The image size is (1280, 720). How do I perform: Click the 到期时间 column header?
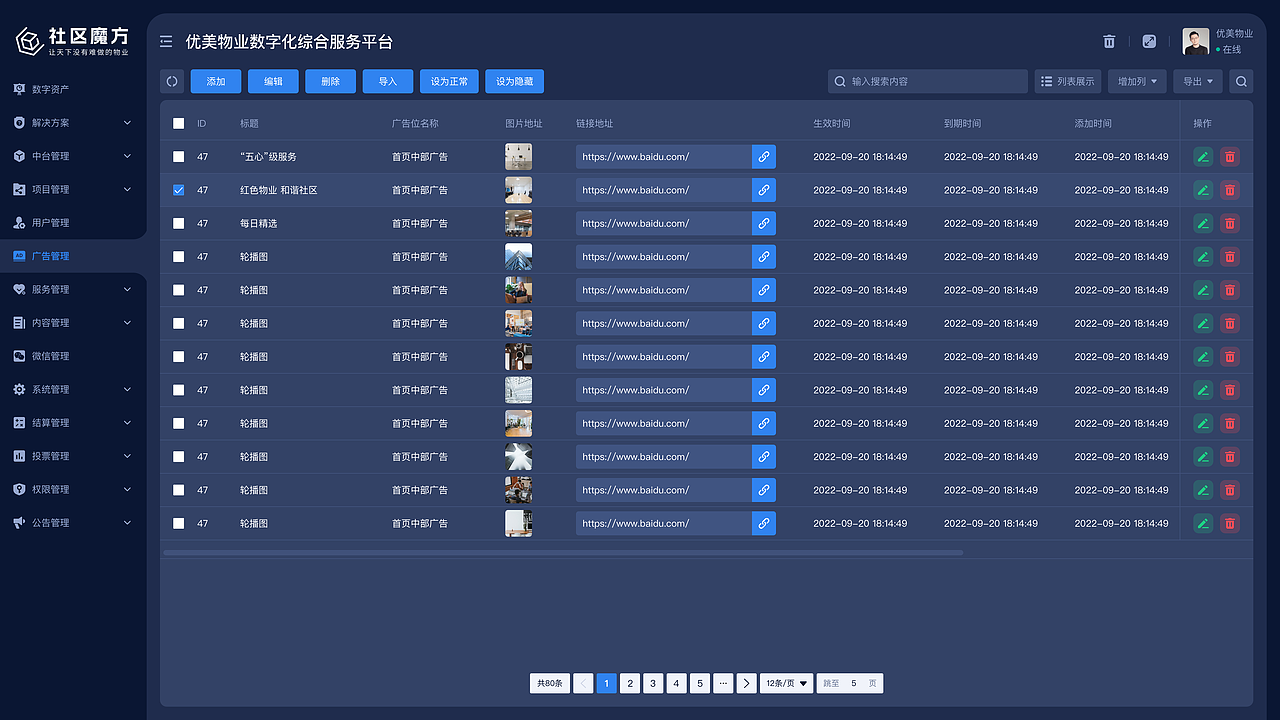click(x=962, y=124)
